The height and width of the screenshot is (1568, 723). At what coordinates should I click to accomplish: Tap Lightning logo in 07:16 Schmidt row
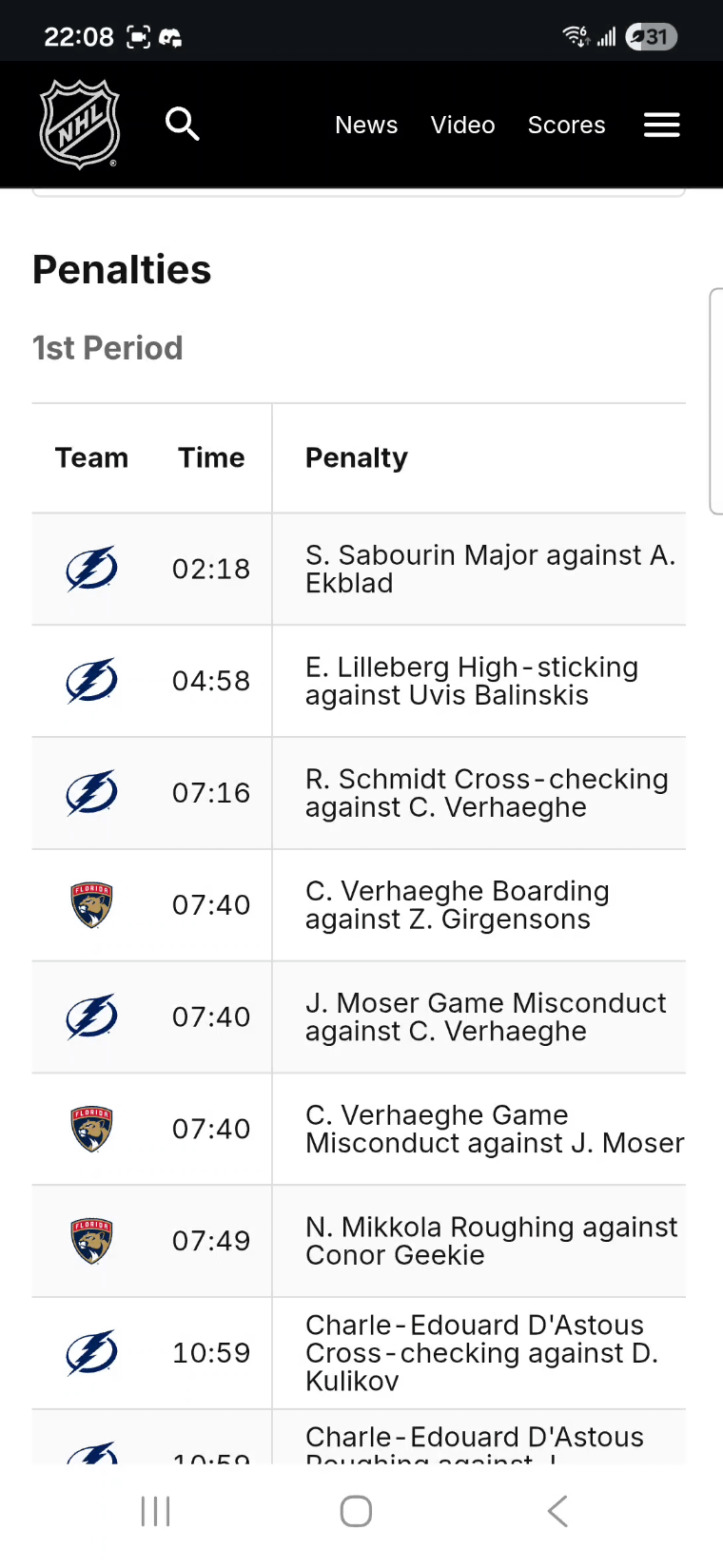[91, 793]
